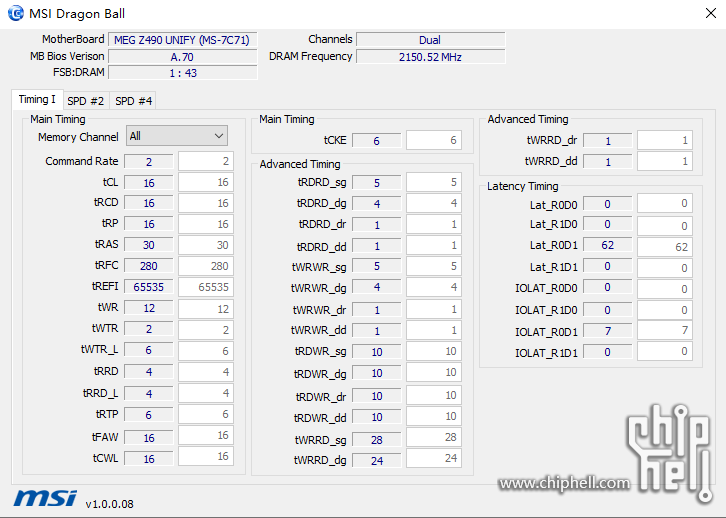726x518 pixels.
Task: Click the tRDRD_sg editable input field
Action: [434, 182]
